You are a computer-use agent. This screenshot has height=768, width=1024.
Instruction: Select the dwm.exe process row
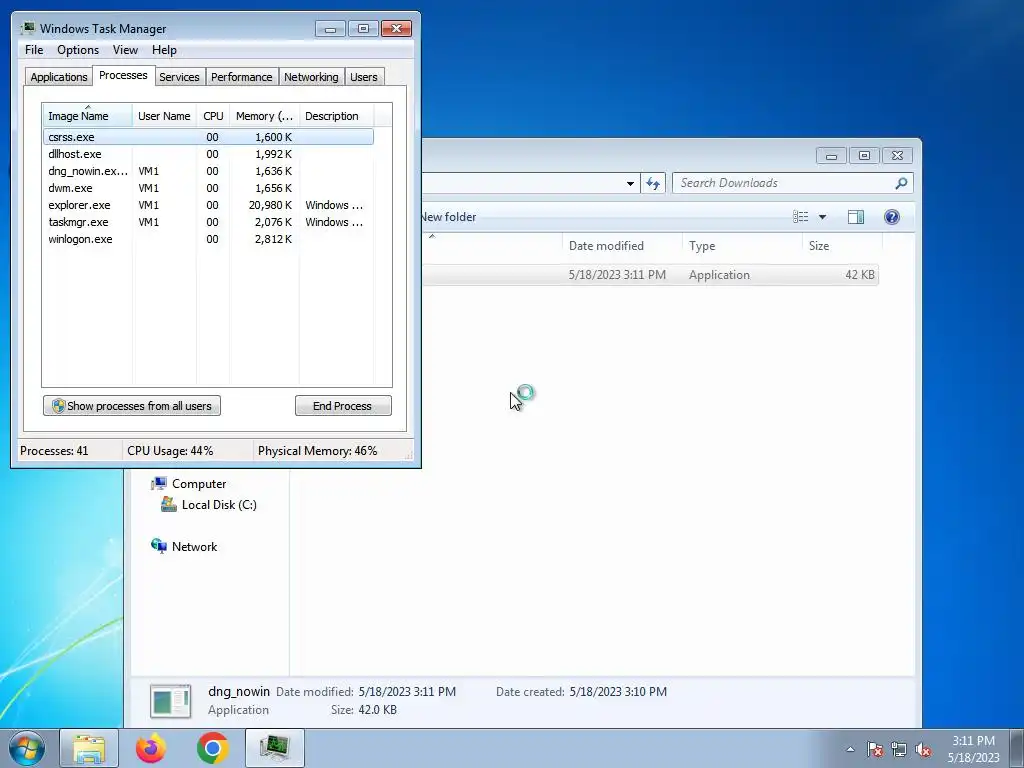click(208, 188)
